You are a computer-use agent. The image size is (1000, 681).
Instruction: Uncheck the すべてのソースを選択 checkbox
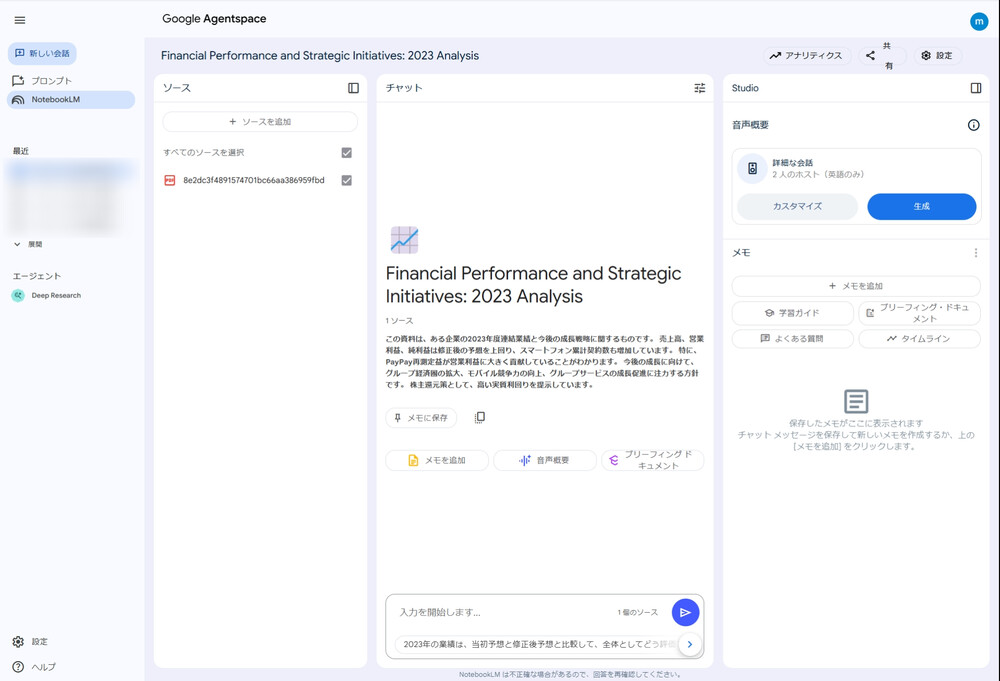[x=346, y=153]
